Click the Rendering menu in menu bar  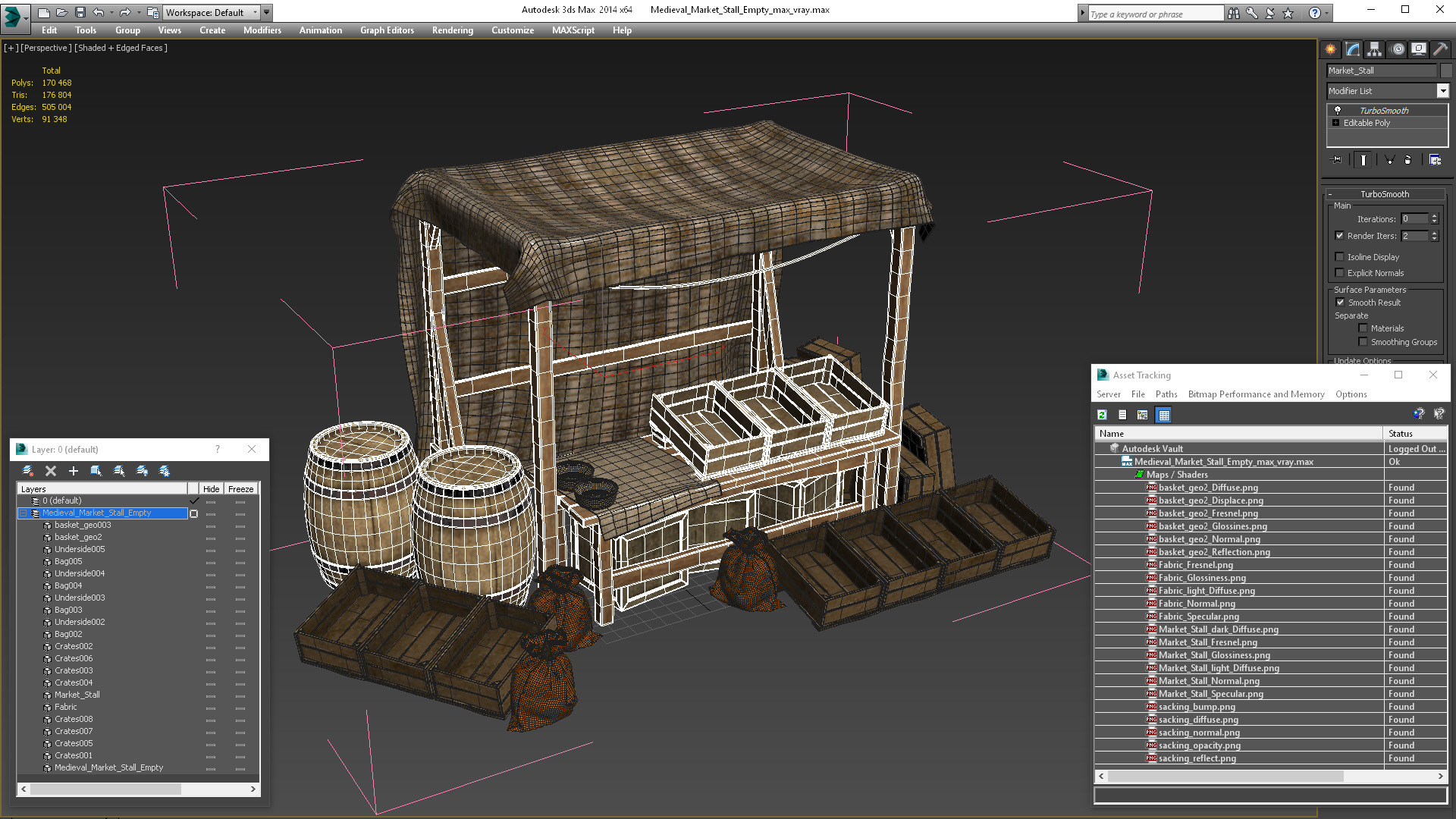click(452, 30)
